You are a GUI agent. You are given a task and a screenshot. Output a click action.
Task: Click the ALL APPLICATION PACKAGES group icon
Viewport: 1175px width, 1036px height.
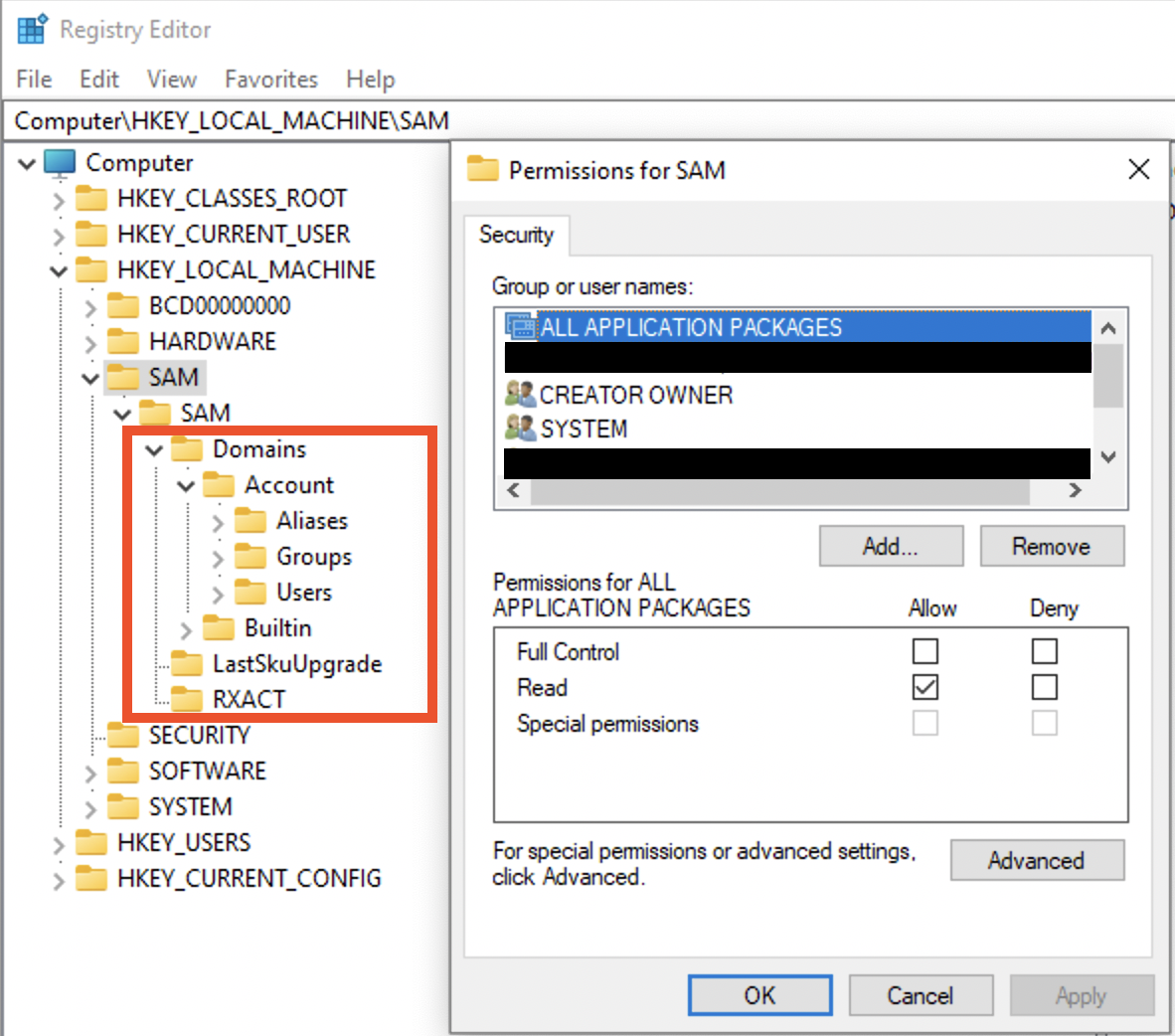coord(521,327)
